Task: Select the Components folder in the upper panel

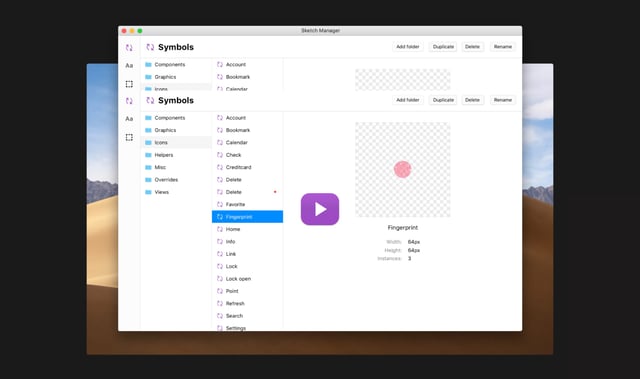Action: [176, 64]
